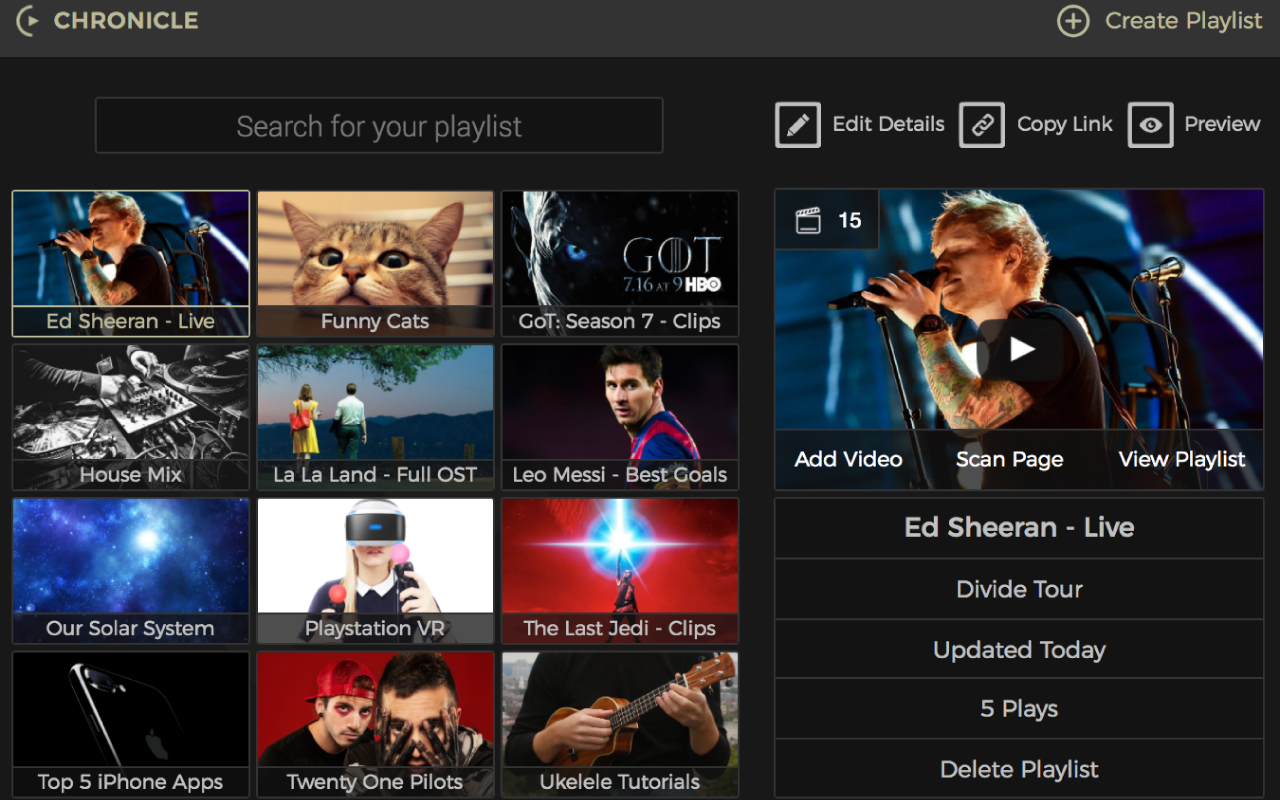The height and width of the screenshot is (800, 1280).
Task: Play the Ed Sheeran preview video
Action: point(1020,349)
